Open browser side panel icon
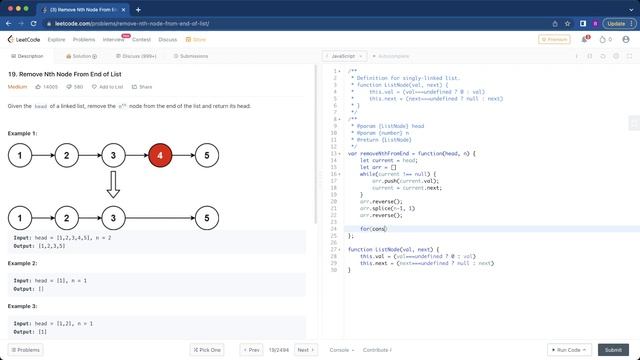 583,24
